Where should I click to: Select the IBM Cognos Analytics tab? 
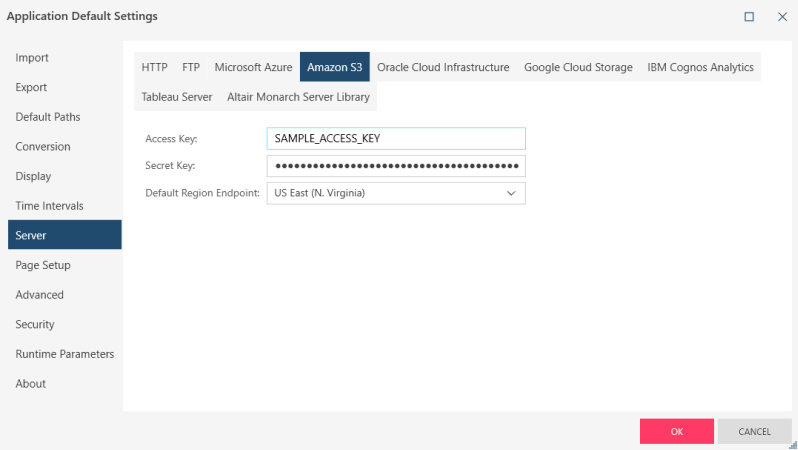(700, 68)
